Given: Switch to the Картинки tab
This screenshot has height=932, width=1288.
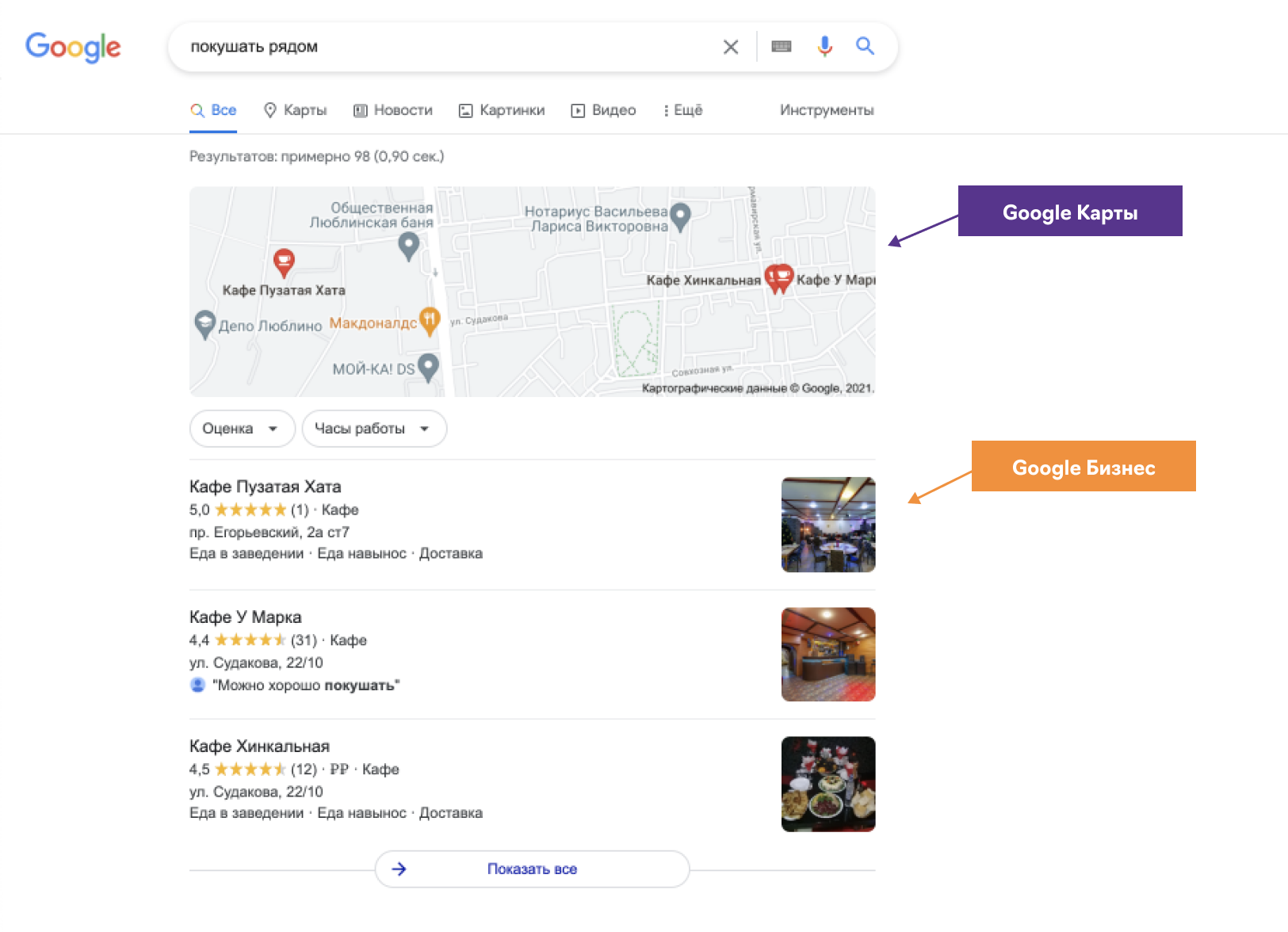Looking at the screenshot, I should [503, 110].
